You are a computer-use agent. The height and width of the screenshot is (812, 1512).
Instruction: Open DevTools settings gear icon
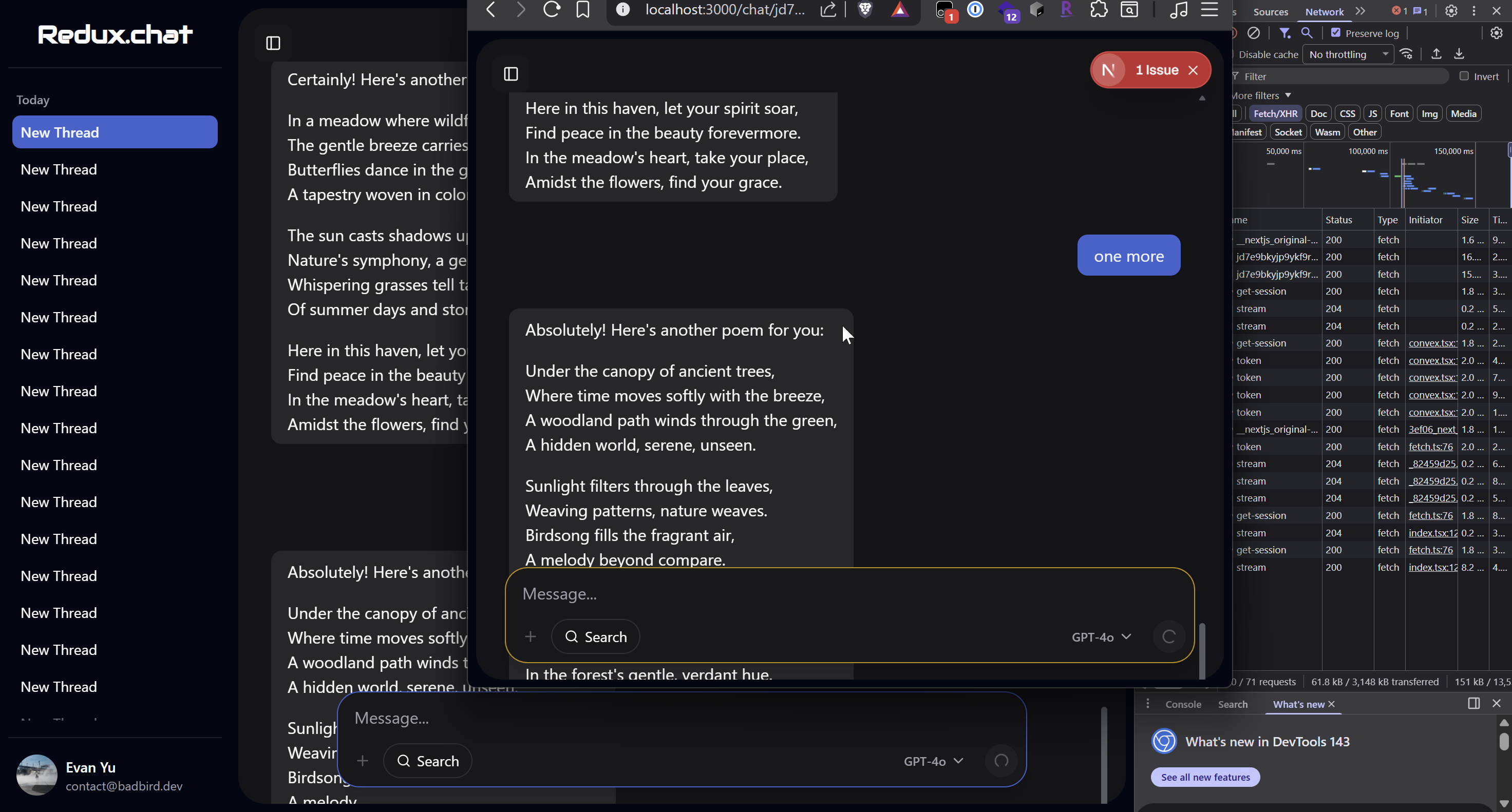1451,11
